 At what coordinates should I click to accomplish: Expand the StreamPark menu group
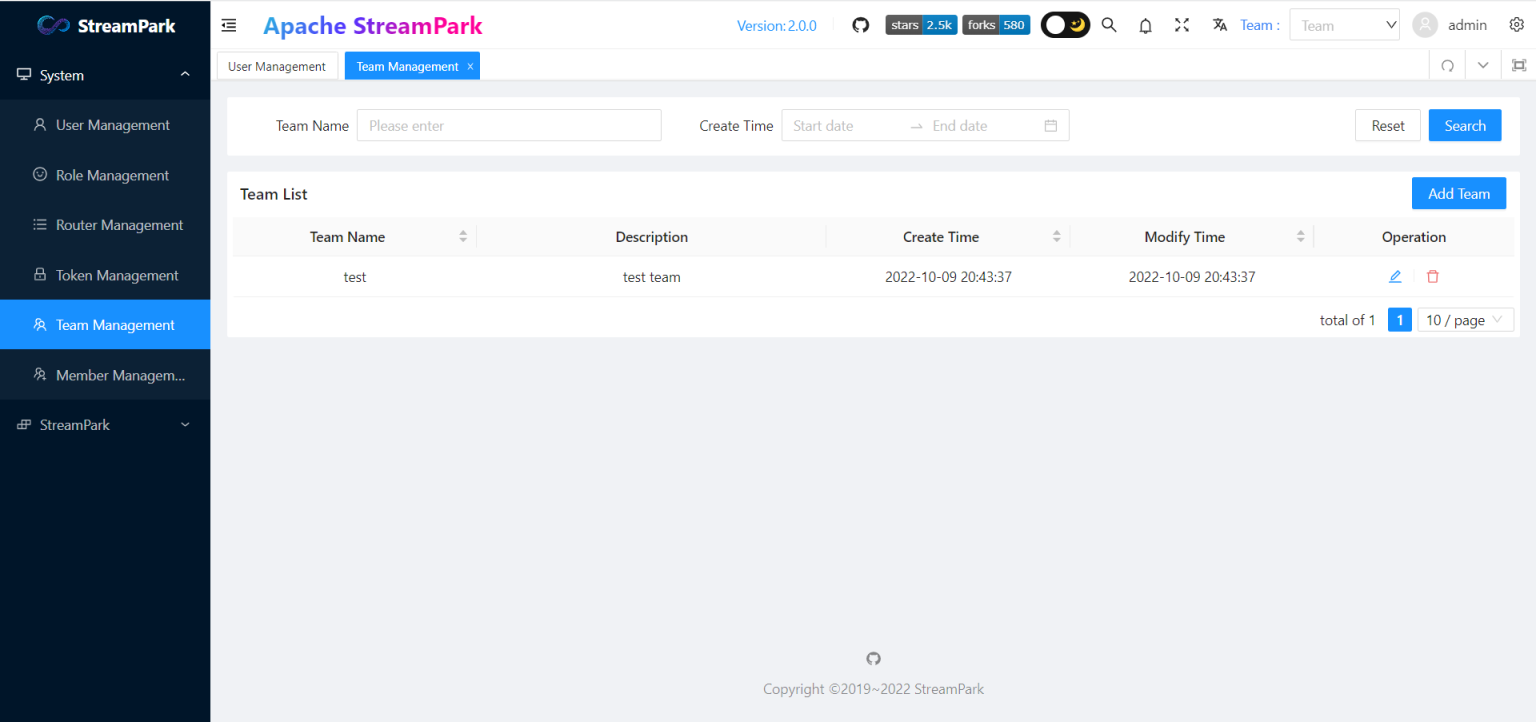pos(105,425)
